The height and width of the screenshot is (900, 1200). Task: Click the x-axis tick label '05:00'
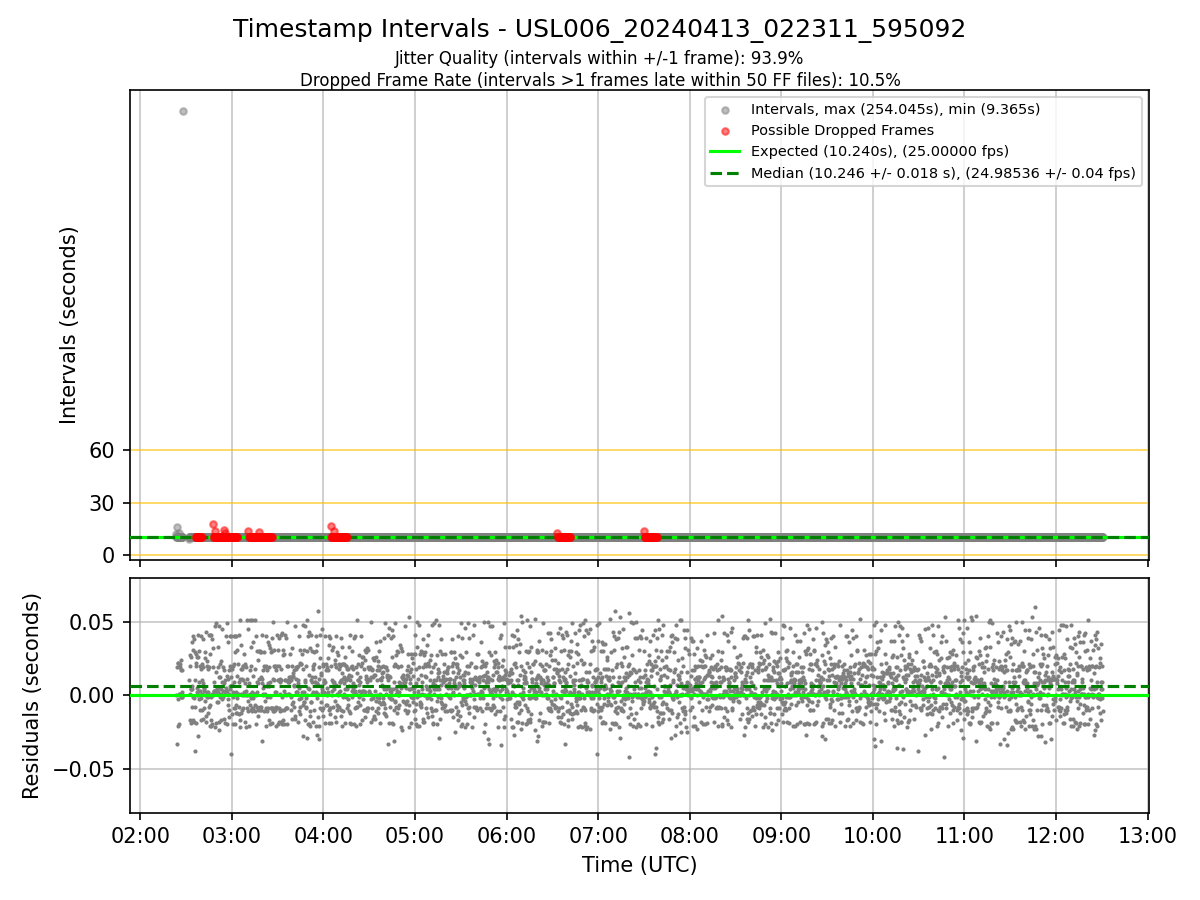tap(415, 836)
